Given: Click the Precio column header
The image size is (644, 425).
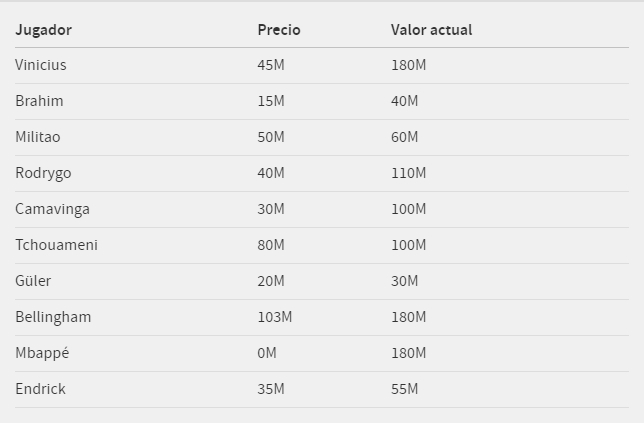Looking at the screenshot, I should (x=279, y=30).
